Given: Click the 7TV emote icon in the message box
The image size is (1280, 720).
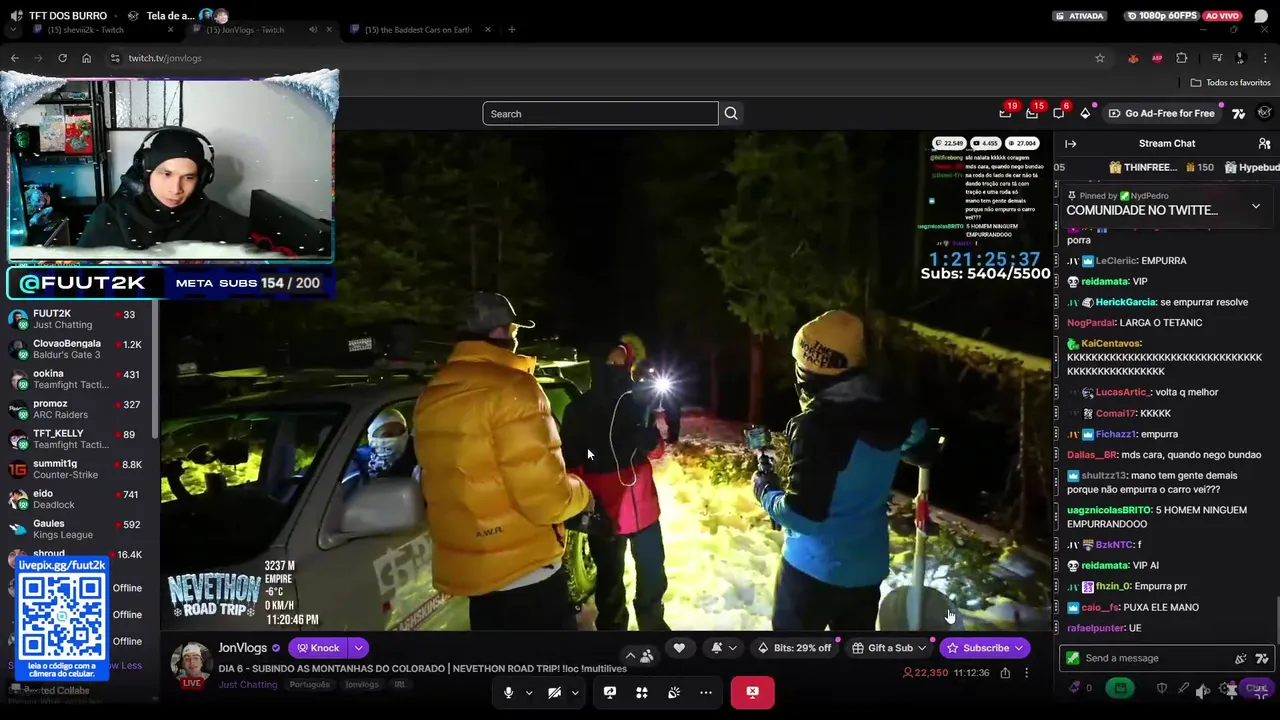Looking at the screenshot, I should pyautogui.click(x=1262, y=658).
